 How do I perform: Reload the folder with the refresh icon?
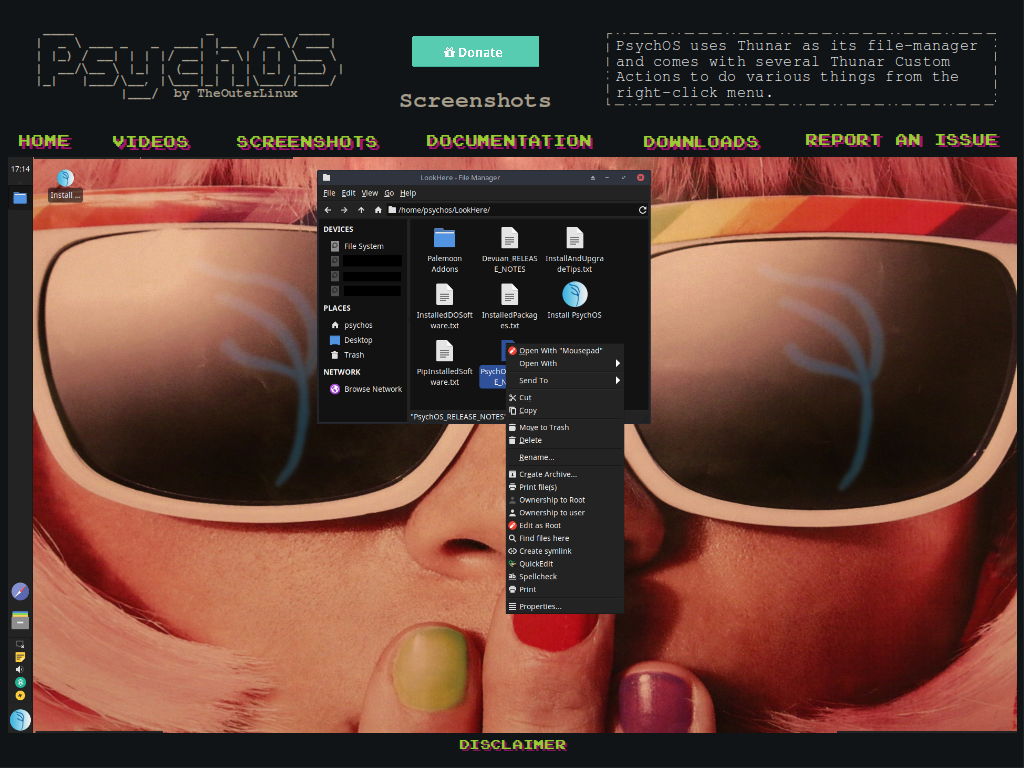[x=642, y=210]
